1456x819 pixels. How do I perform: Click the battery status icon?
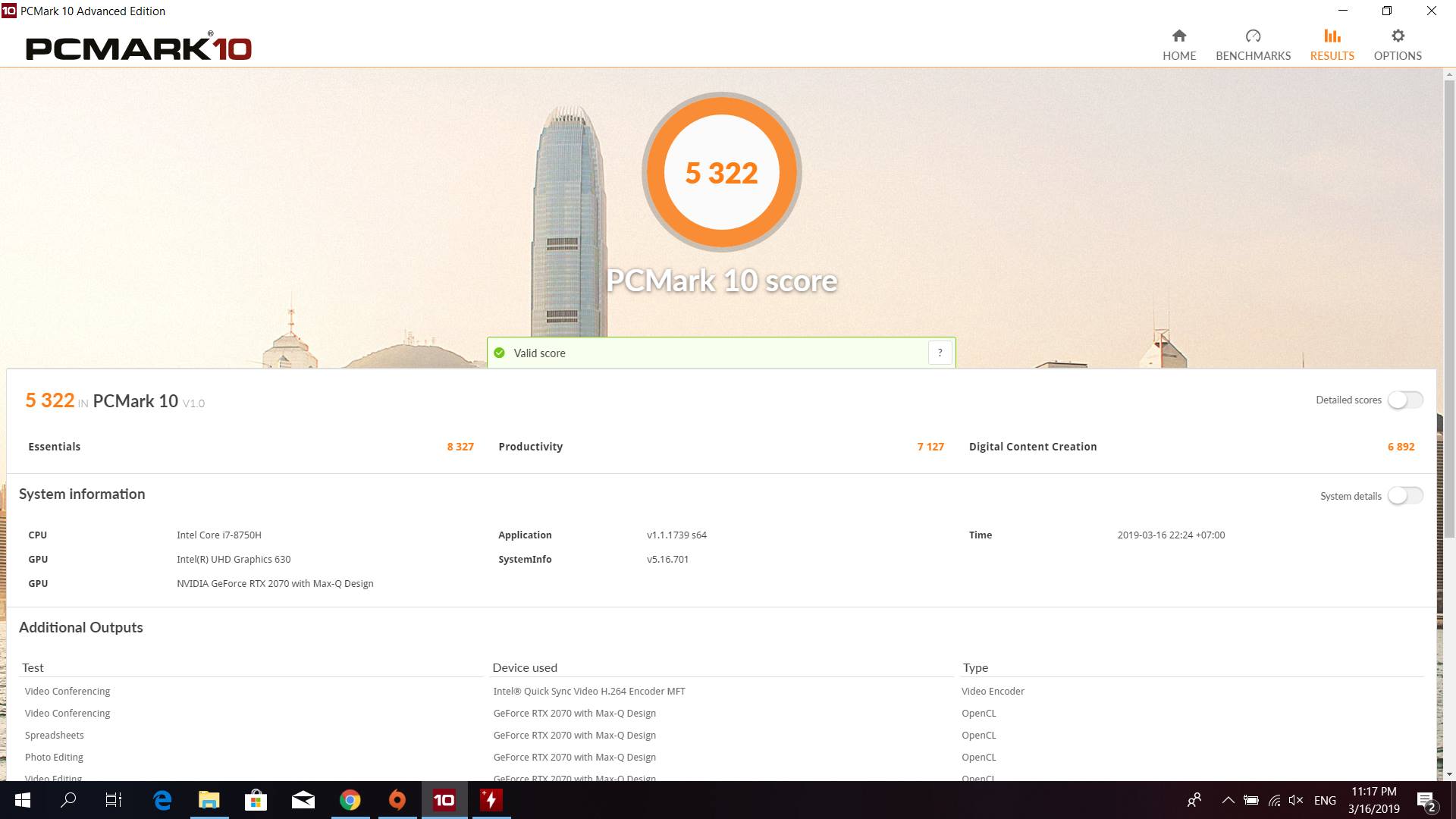(x=1251, y=800)
